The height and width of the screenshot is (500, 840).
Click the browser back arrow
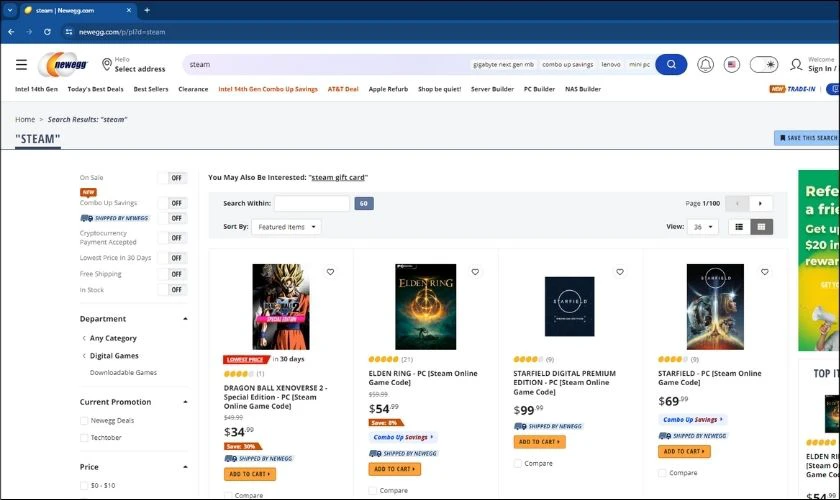[x=11, y=32]
